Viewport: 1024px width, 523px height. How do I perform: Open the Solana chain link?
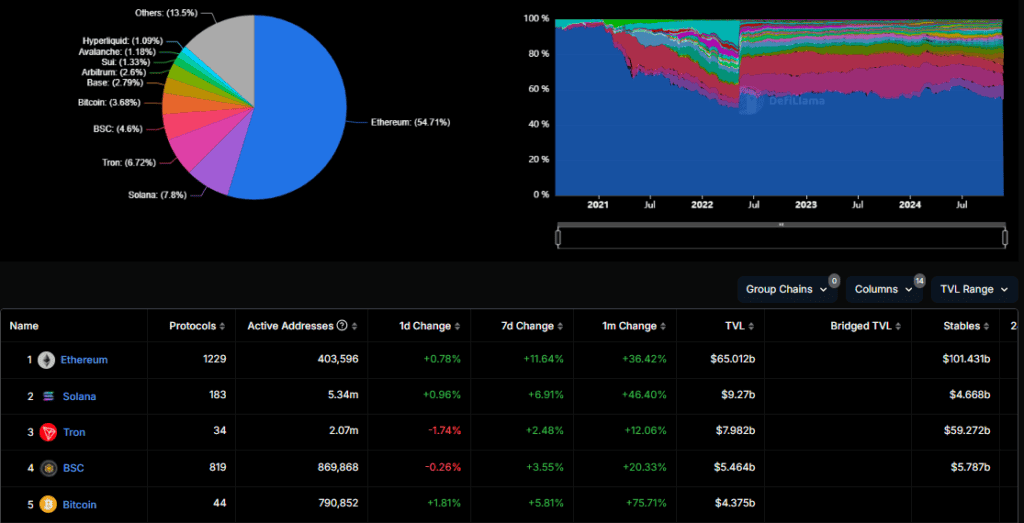coord(78,397)
